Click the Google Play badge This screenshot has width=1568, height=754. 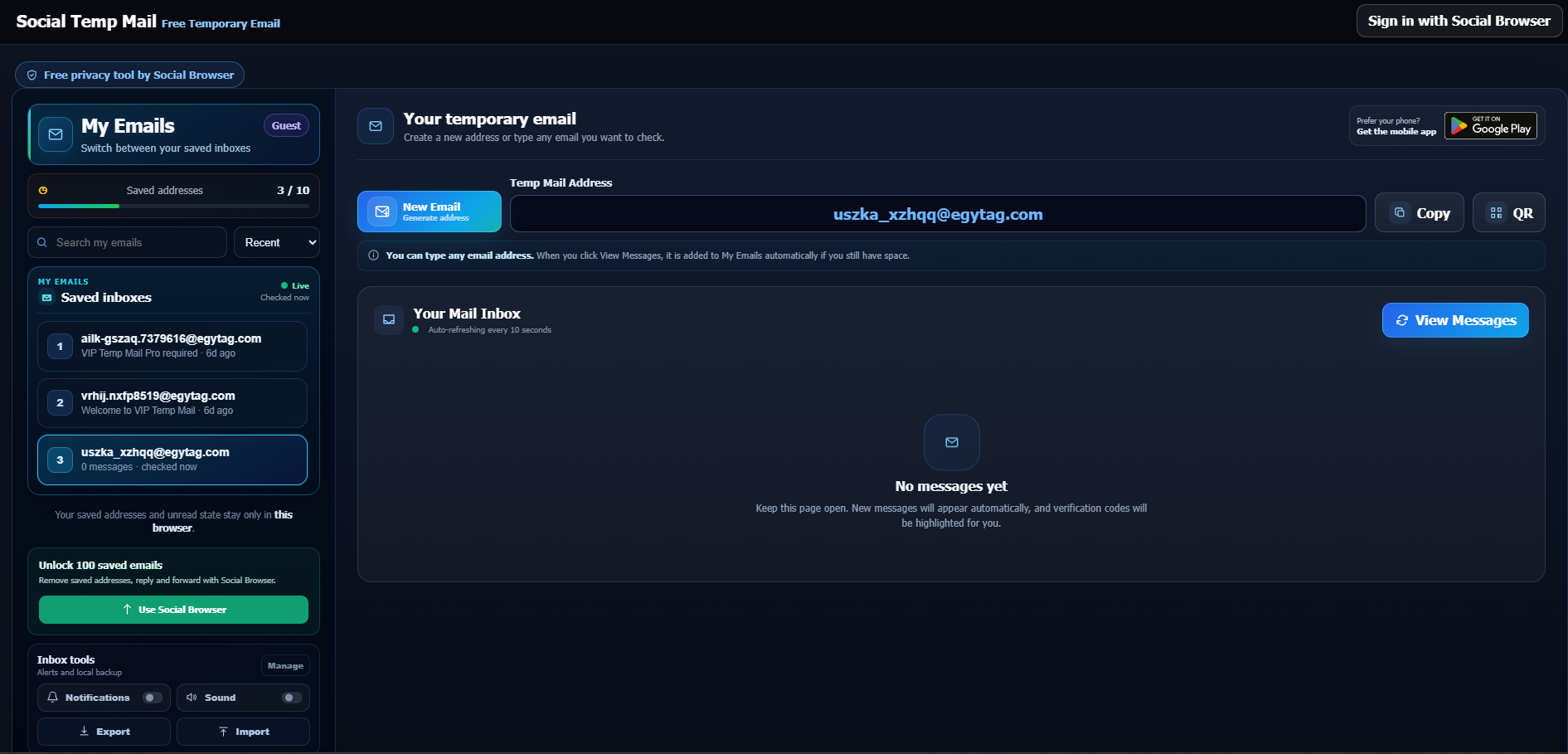point(1491,126)
